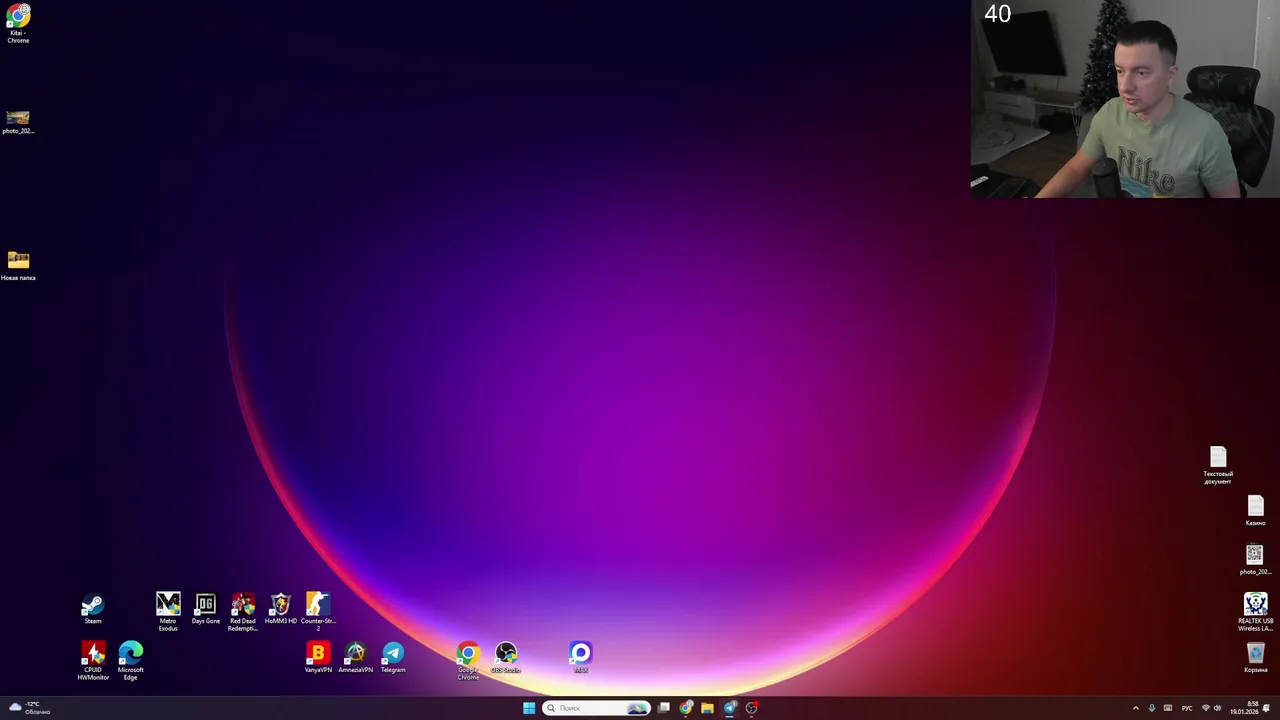Select the Red Dead Redemption shortcut
This screenshot has width=1280, height=720.
243,611
